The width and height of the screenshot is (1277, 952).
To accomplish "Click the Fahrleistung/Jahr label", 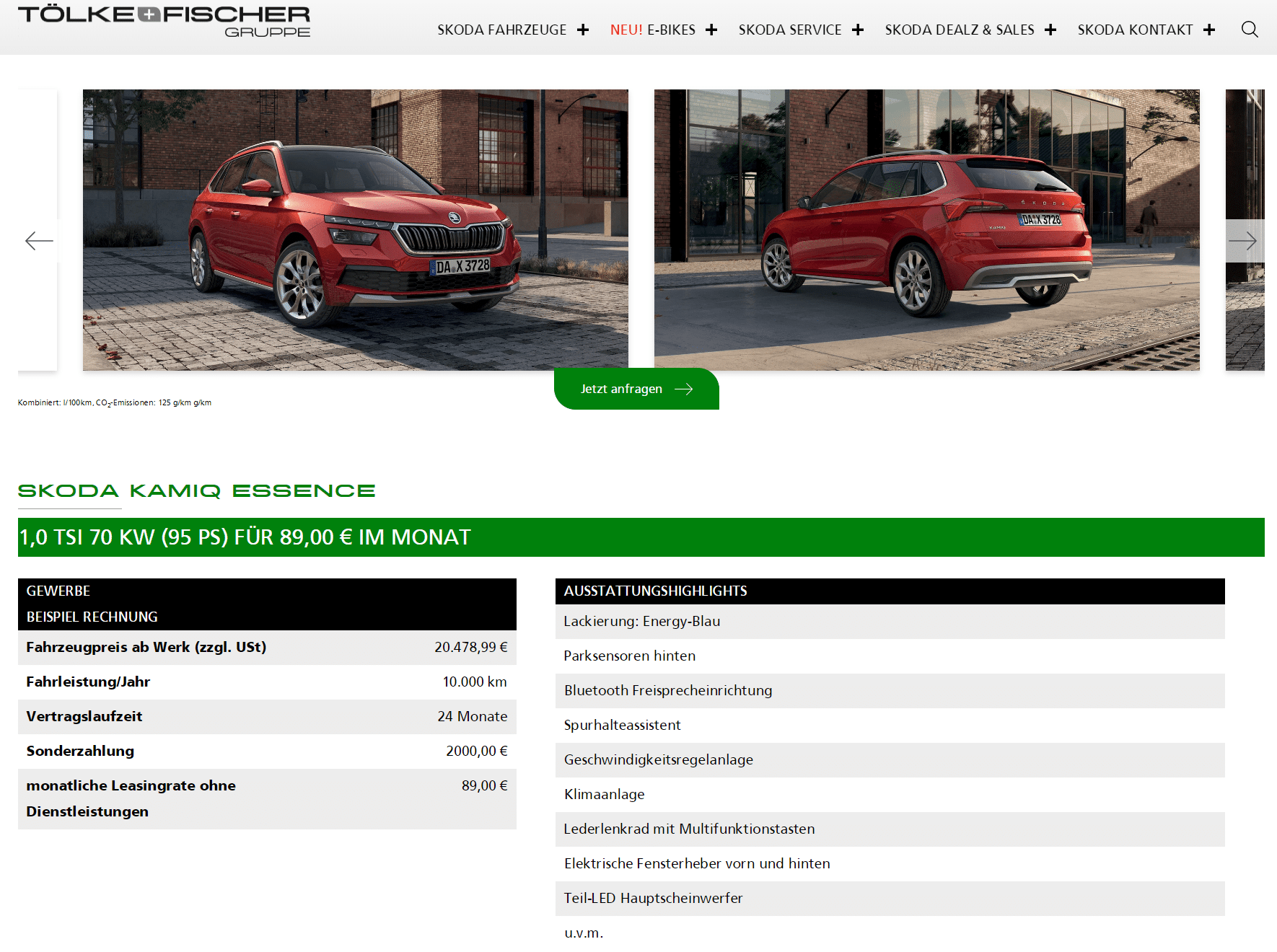I will (x=88, y=682).
